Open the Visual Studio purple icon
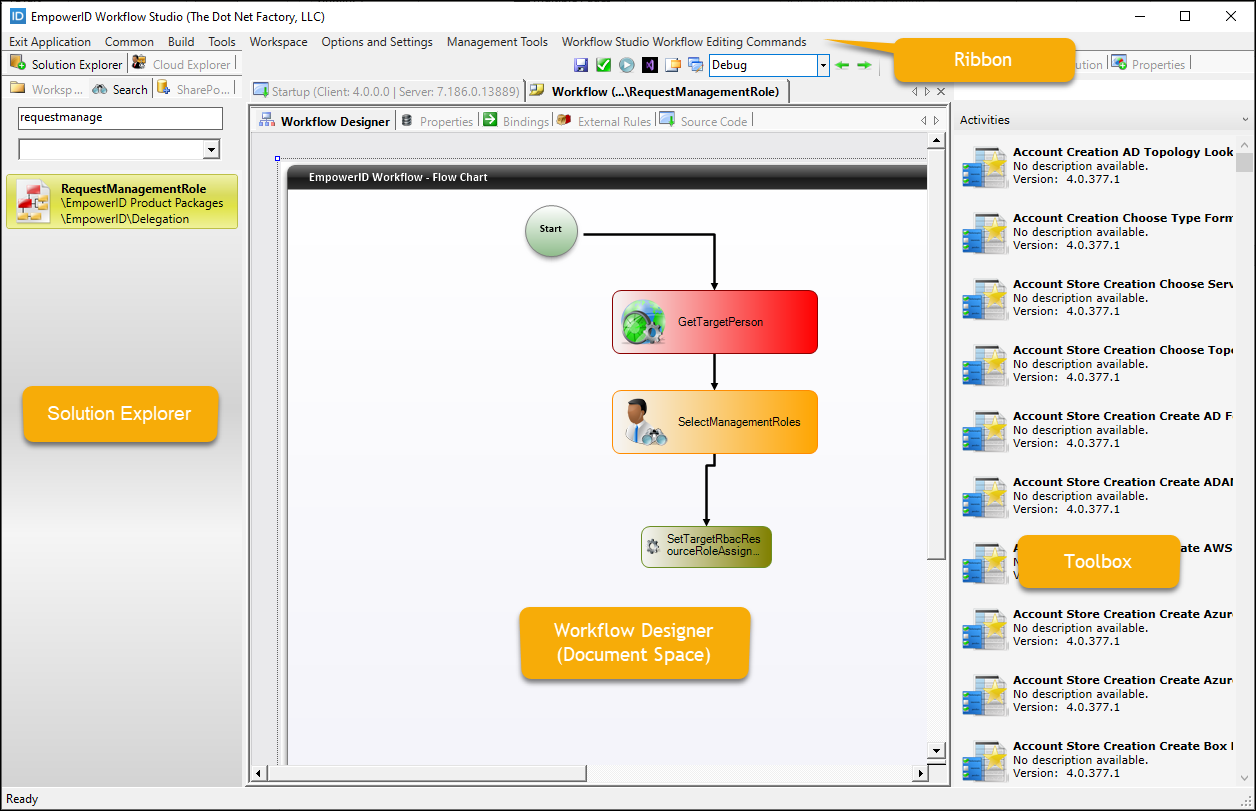The image size is (1256, 811). tap(650, 65)
